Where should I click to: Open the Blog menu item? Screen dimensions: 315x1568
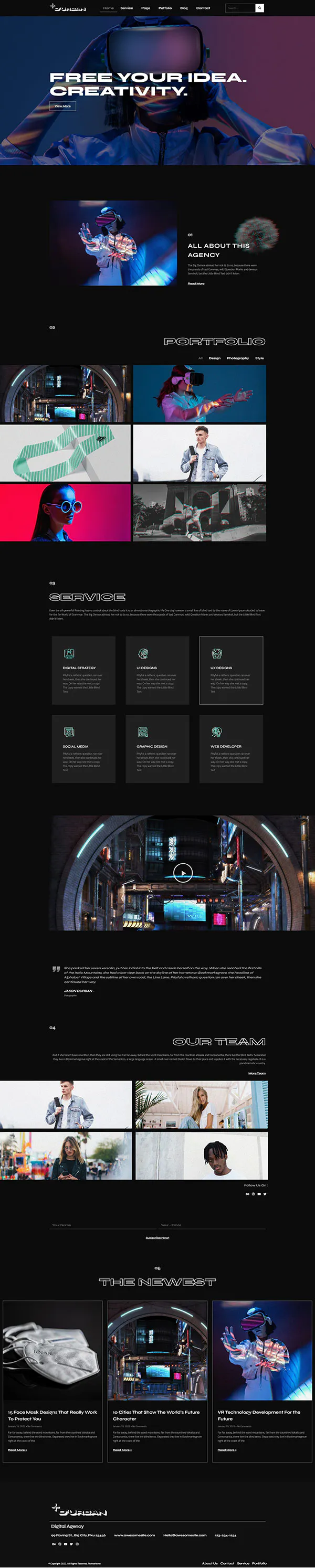click(x=184, y=8)
